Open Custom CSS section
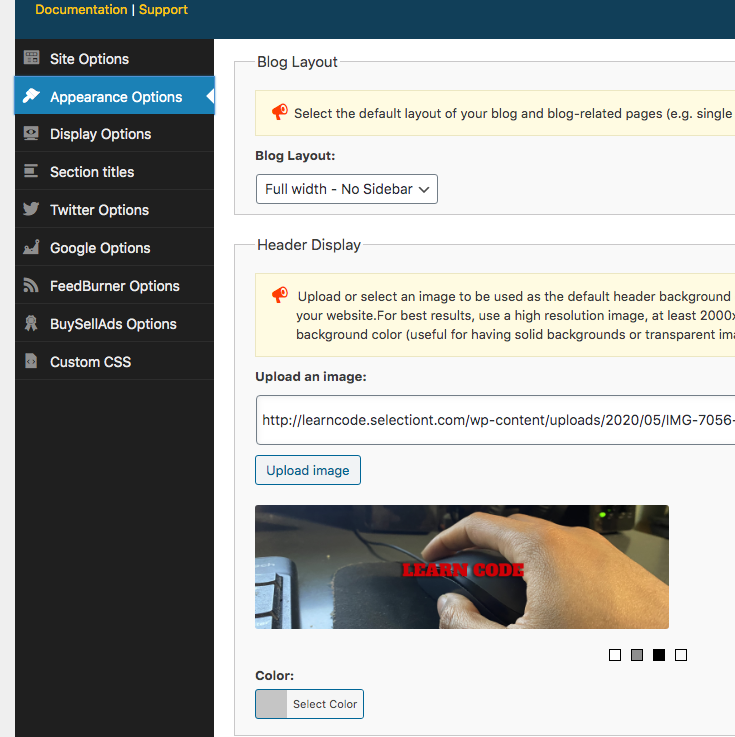The image size is (735, 737). [114, 362]
